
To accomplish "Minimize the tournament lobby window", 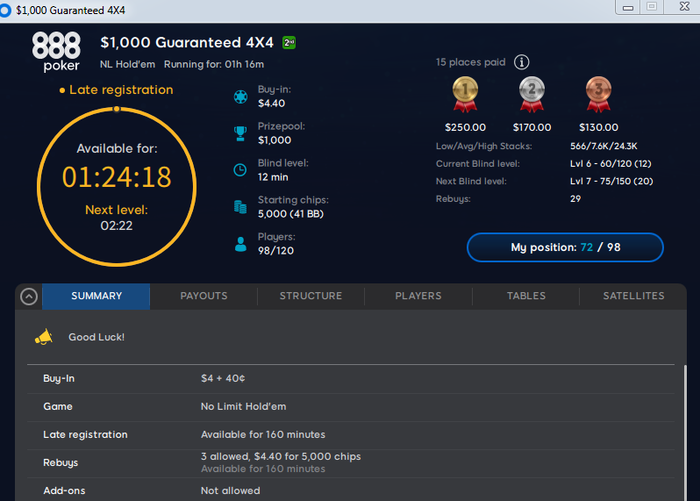I will [x=628, y=8].
